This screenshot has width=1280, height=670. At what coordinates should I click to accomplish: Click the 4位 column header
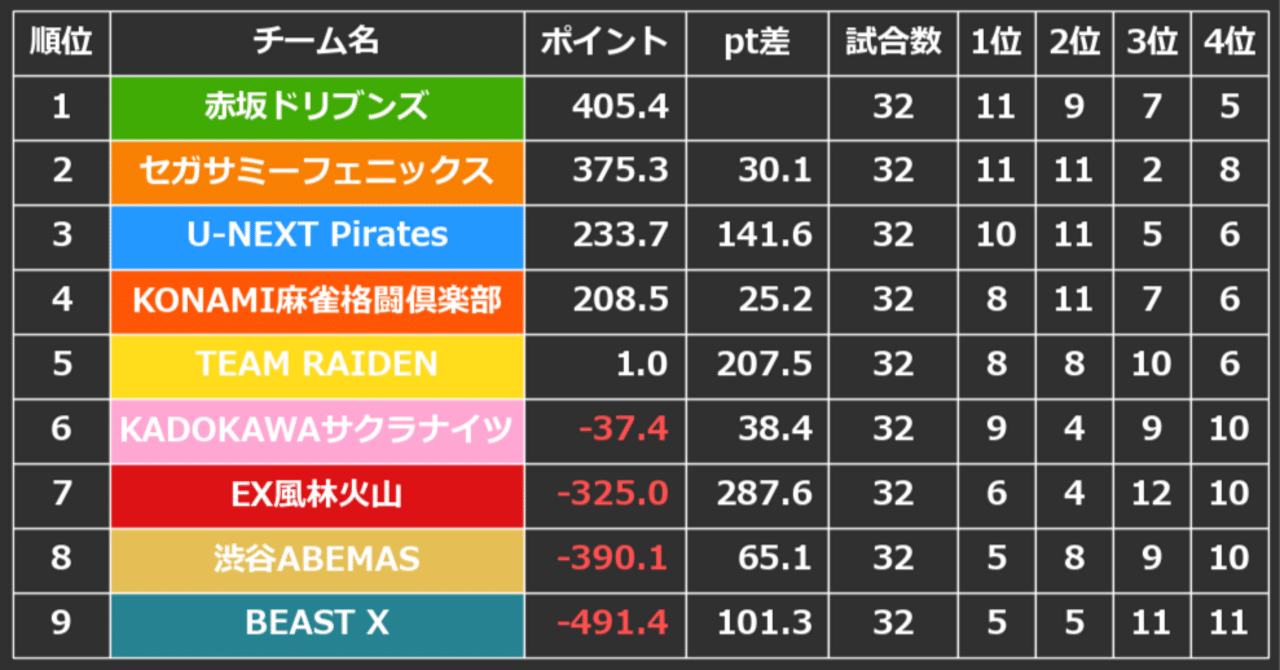(1229, 43)
